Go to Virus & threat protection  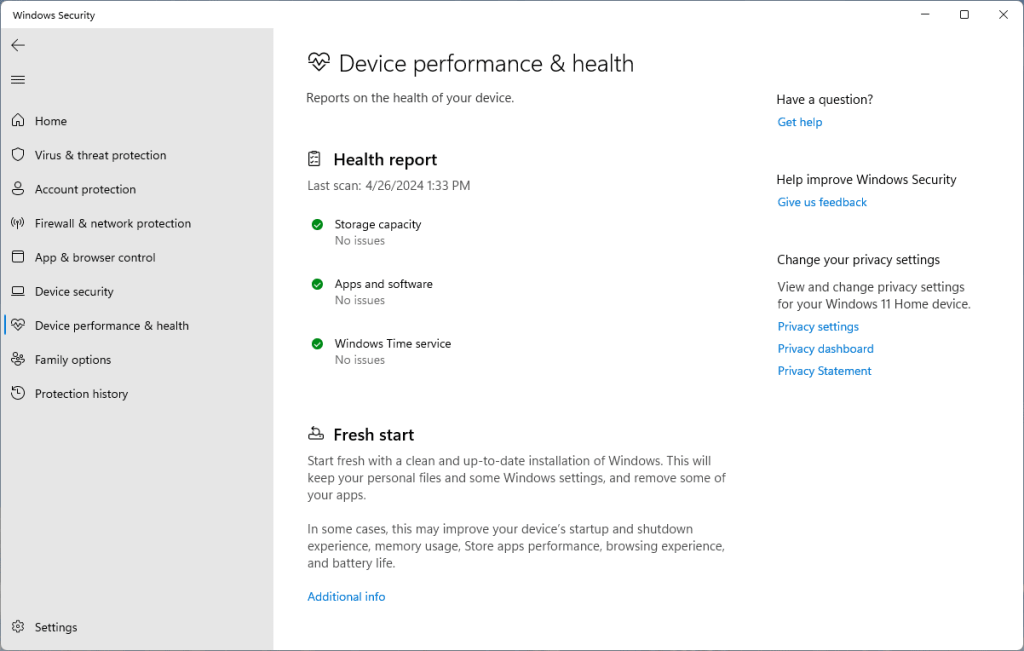coord(101,155)
